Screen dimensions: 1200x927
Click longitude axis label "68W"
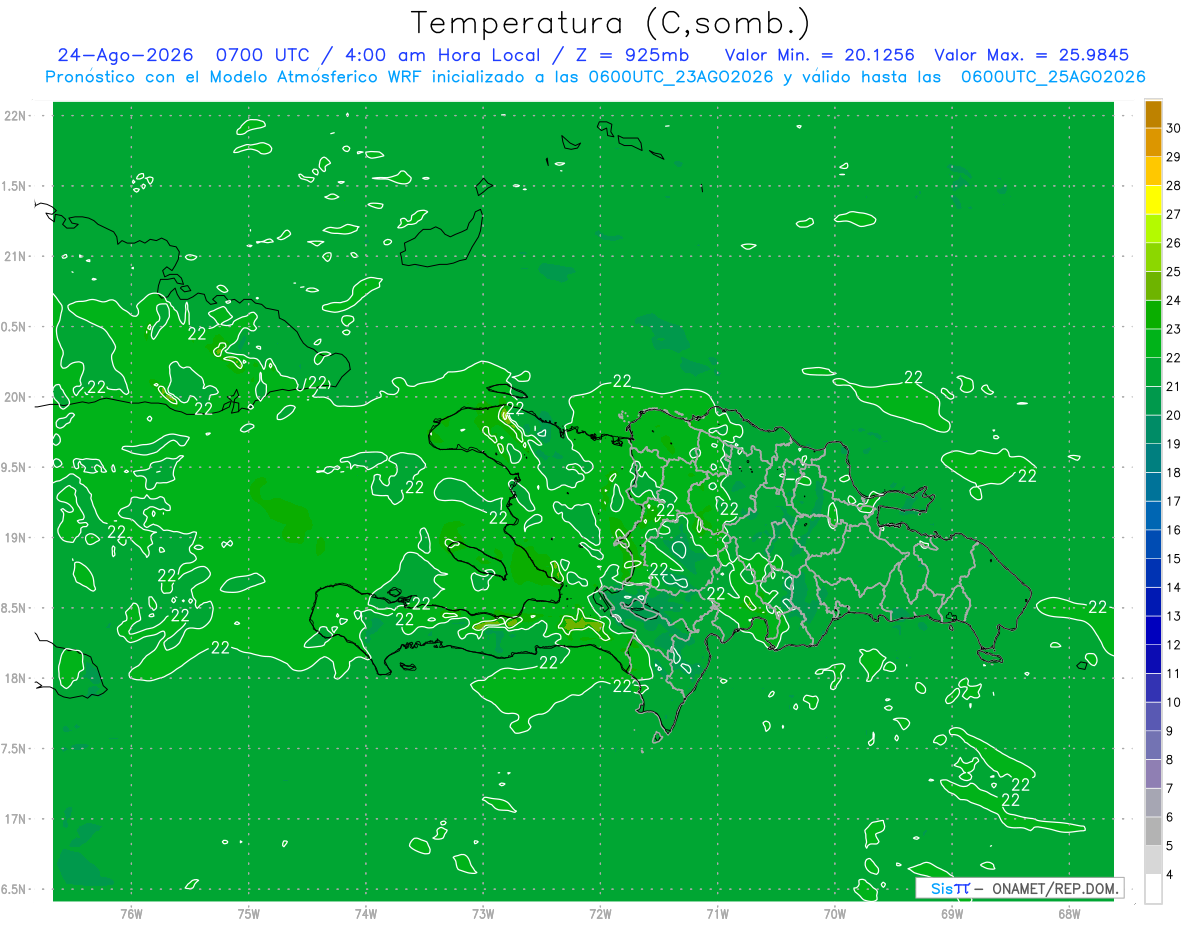(1069, 913)
